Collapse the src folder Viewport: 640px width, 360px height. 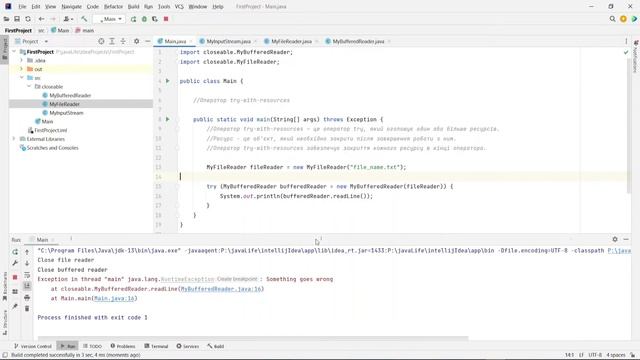coord(22,78)
